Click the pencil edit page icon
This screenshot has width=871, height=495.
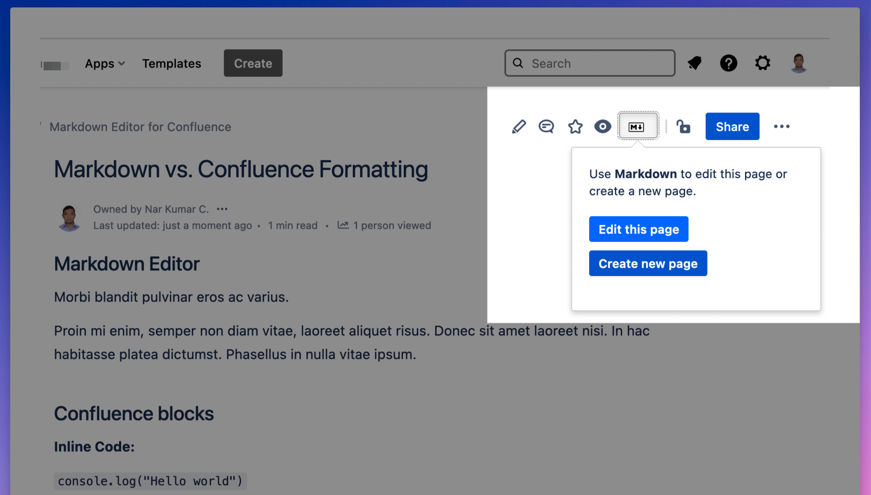tap(518, 127)
